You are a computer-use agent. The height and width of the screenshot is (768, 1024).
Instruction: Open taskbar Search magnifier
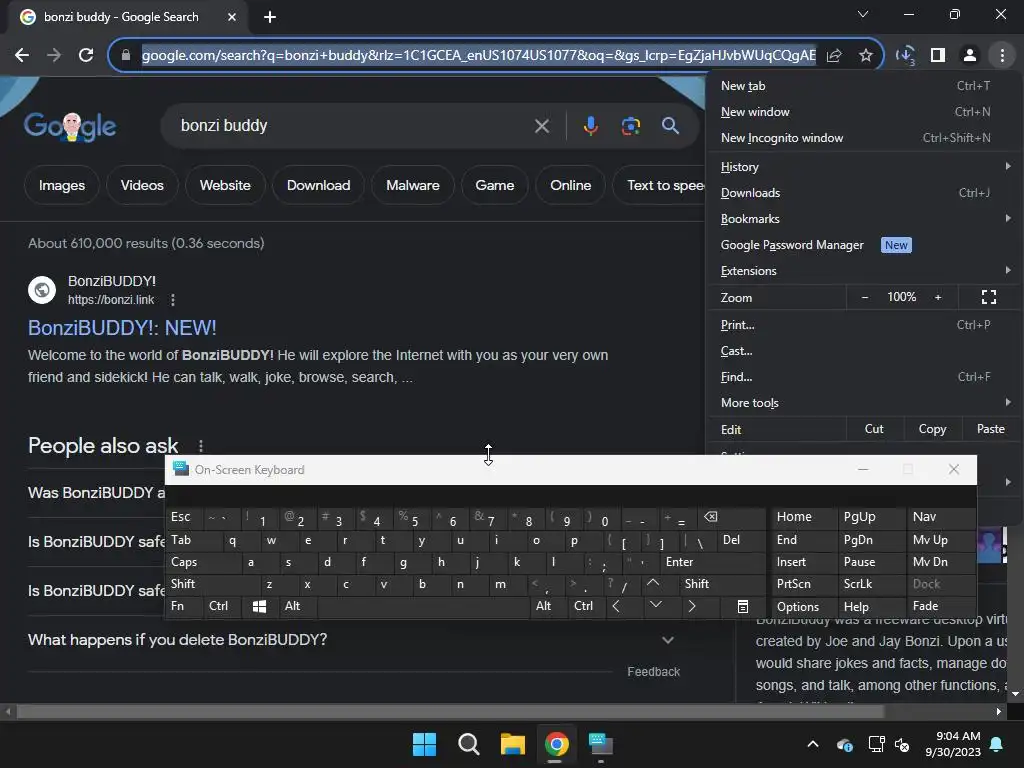468,744
